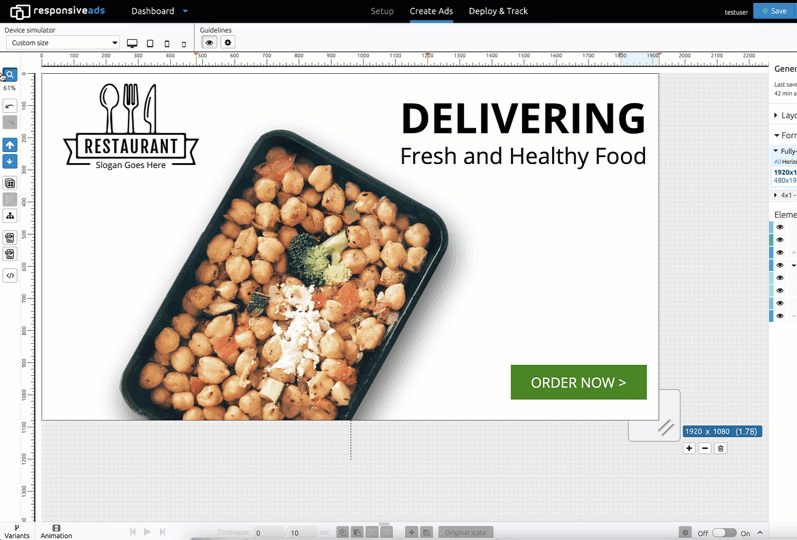
Task: Expand the 4x1 format group
Action: tap(775, 195)
